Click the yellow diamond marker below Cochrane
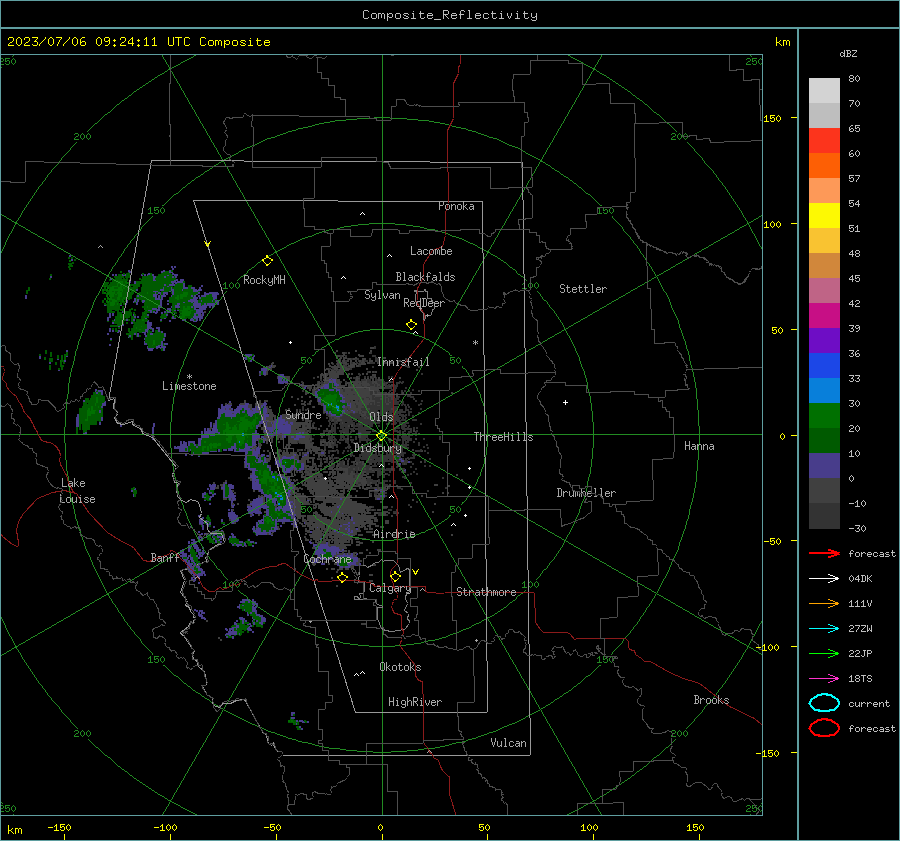Viewport: 900px width, 841px height. (342, 578)
